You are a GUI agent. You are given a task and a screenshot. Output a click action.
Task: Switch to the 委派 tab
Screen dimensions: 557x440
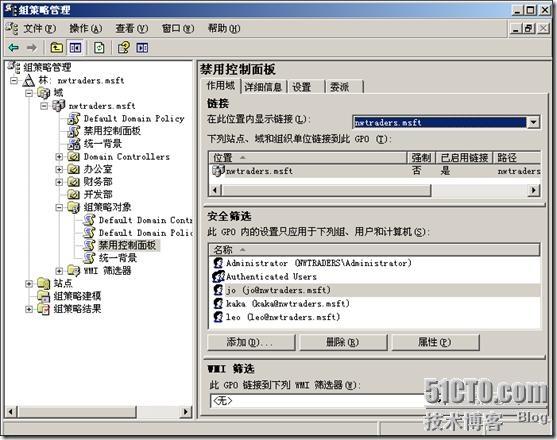tap(345, 87)
